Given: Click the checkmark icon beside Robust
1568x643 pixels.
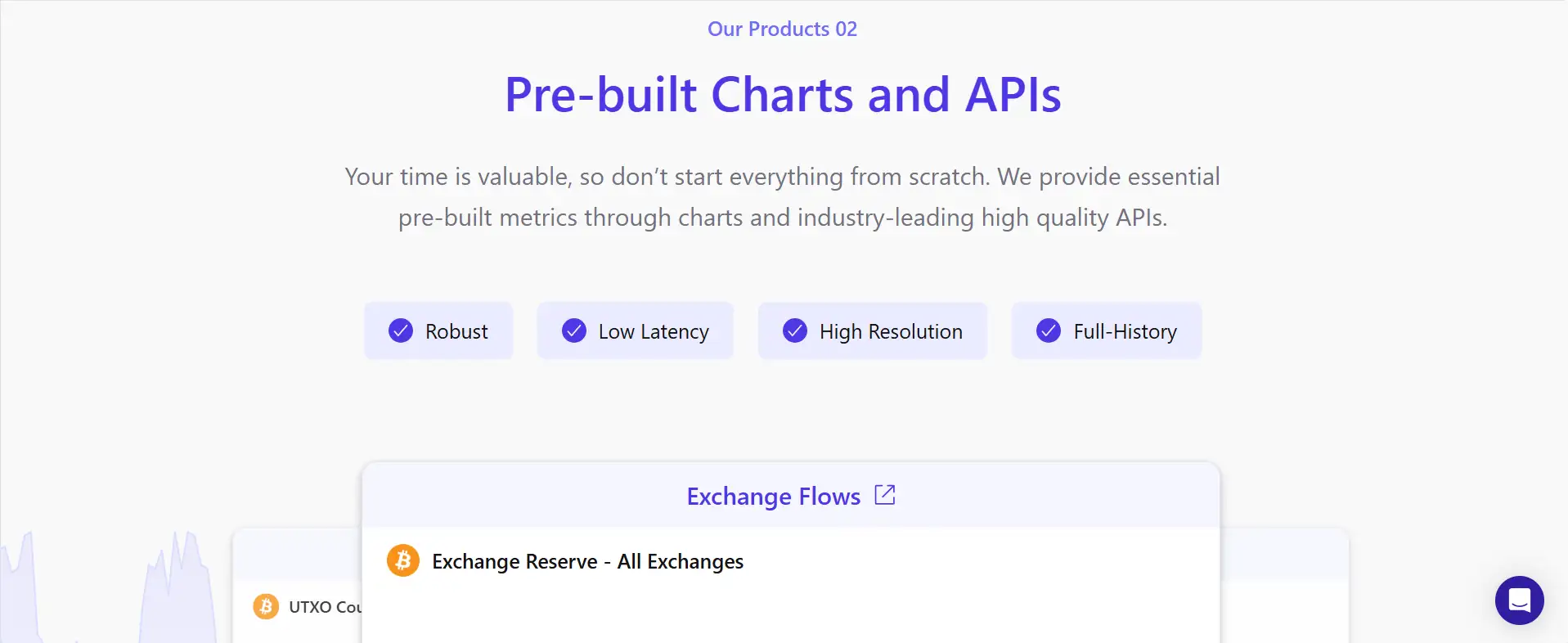Looking at the screenshot, I should (401, 330).
